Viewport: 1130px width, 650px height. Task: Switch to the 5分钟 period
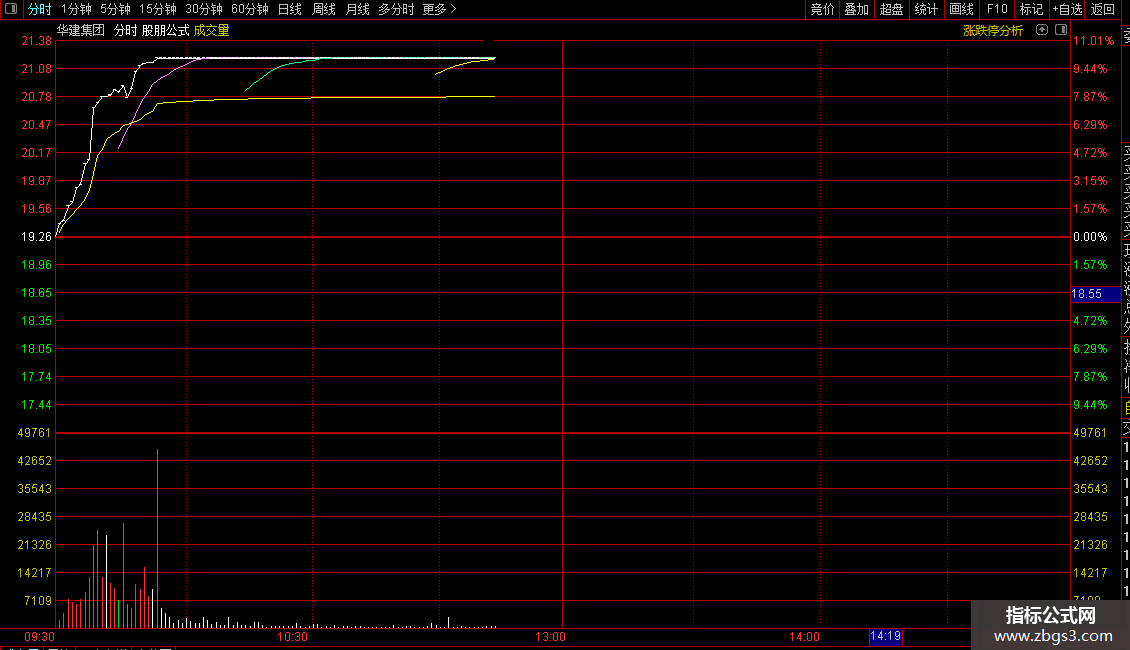coord(115,9)
